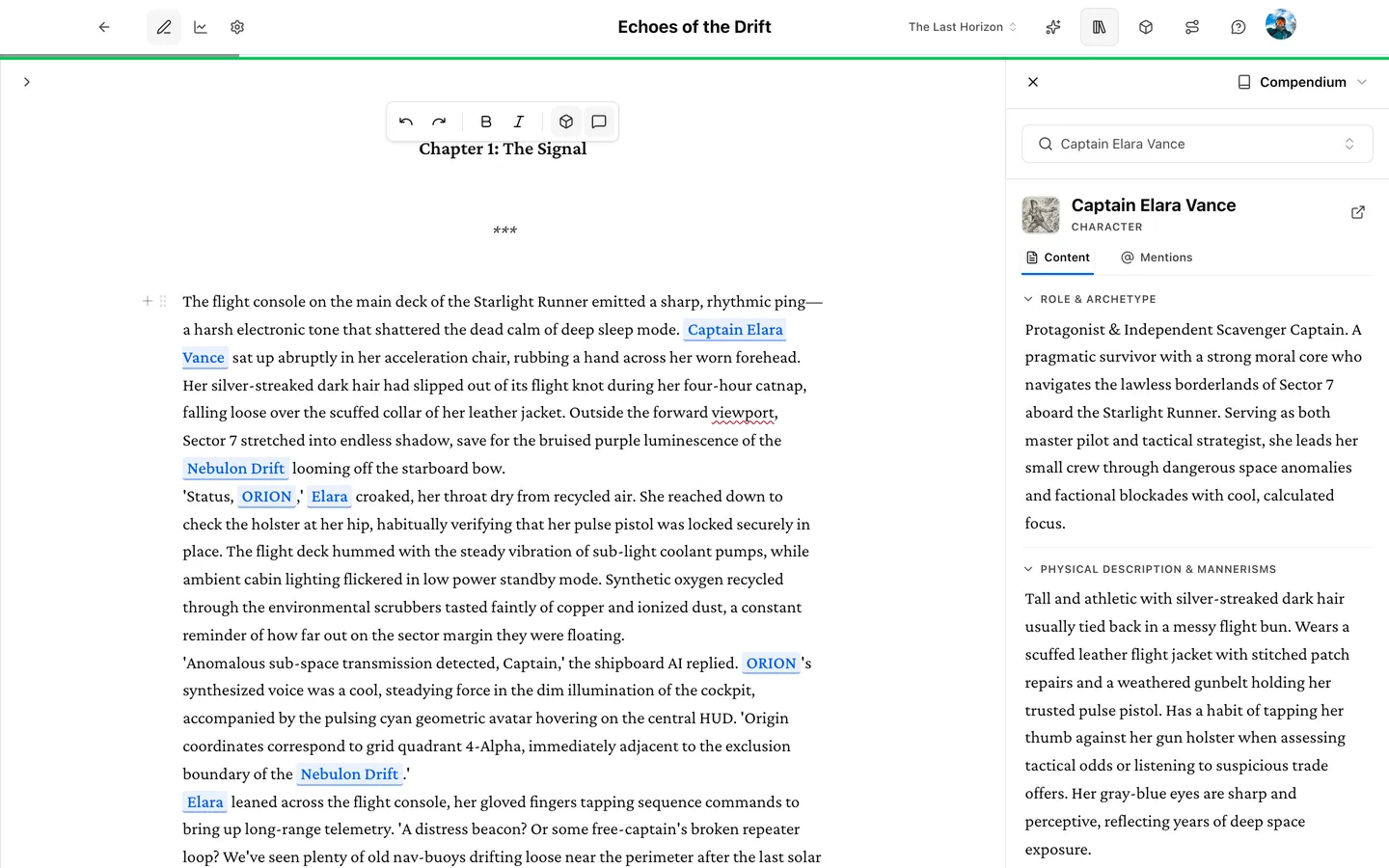Click the Captain Elara Vance search combo box
Viewport: 1389px width, 868px height.
tap(1197, 144)
